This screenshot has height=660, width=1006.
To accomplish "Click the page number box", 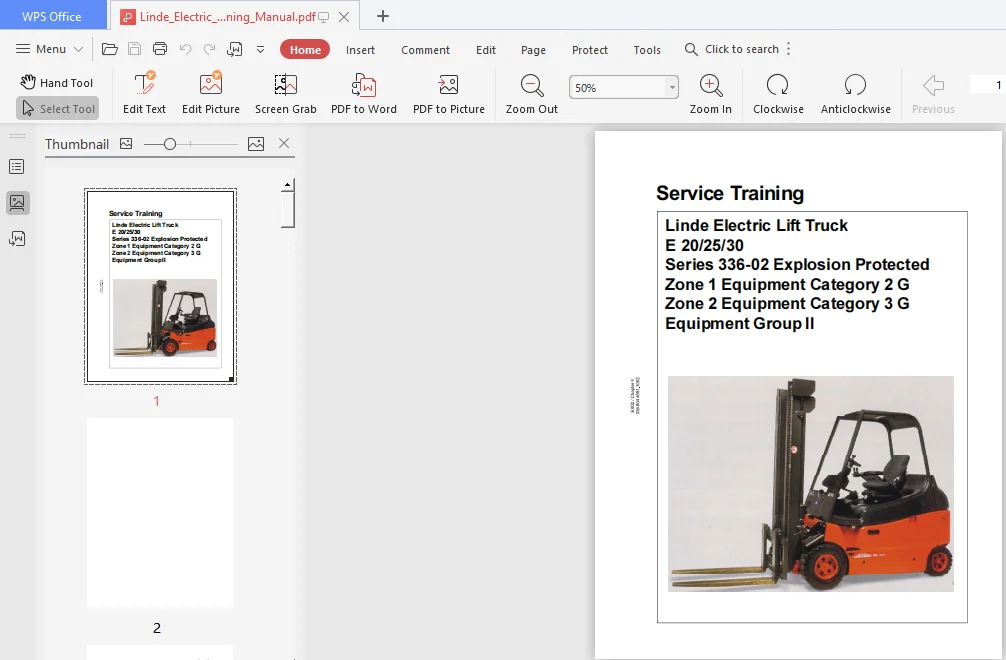I will coord(987,85).
